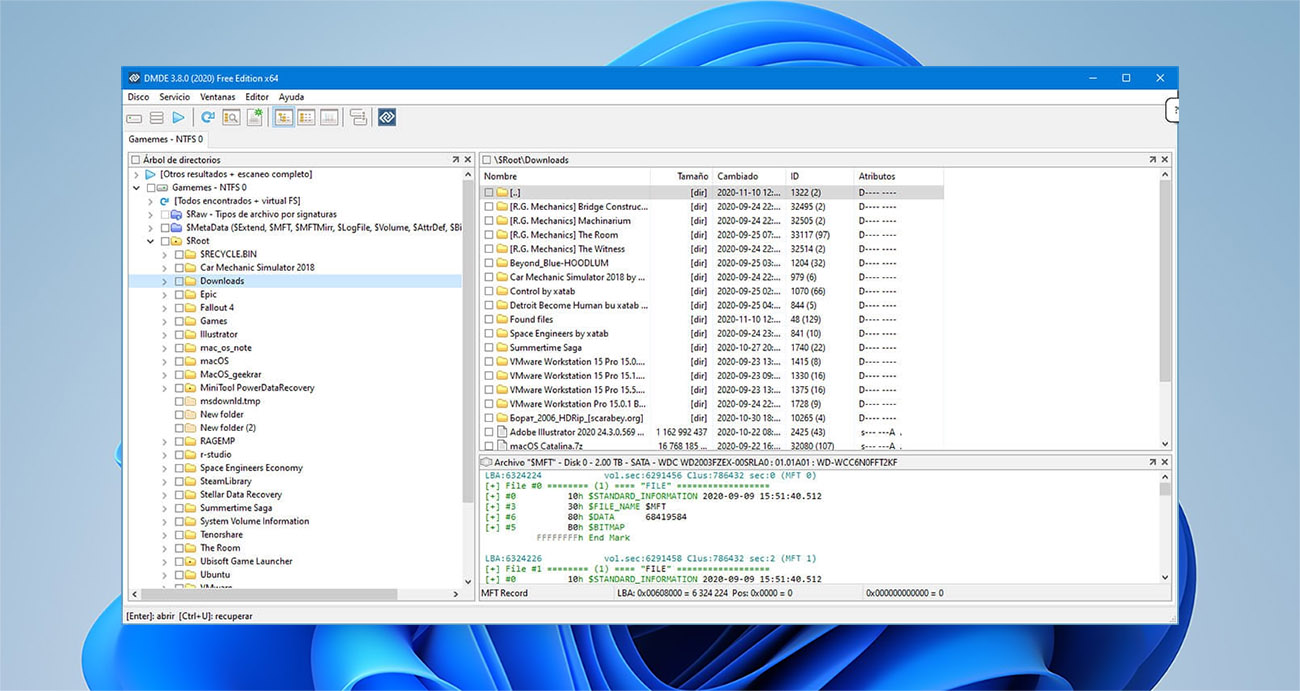1300x691 pixels.
Task: Start a full scan with the magnifier icon
Action: (x=232, y=117)
